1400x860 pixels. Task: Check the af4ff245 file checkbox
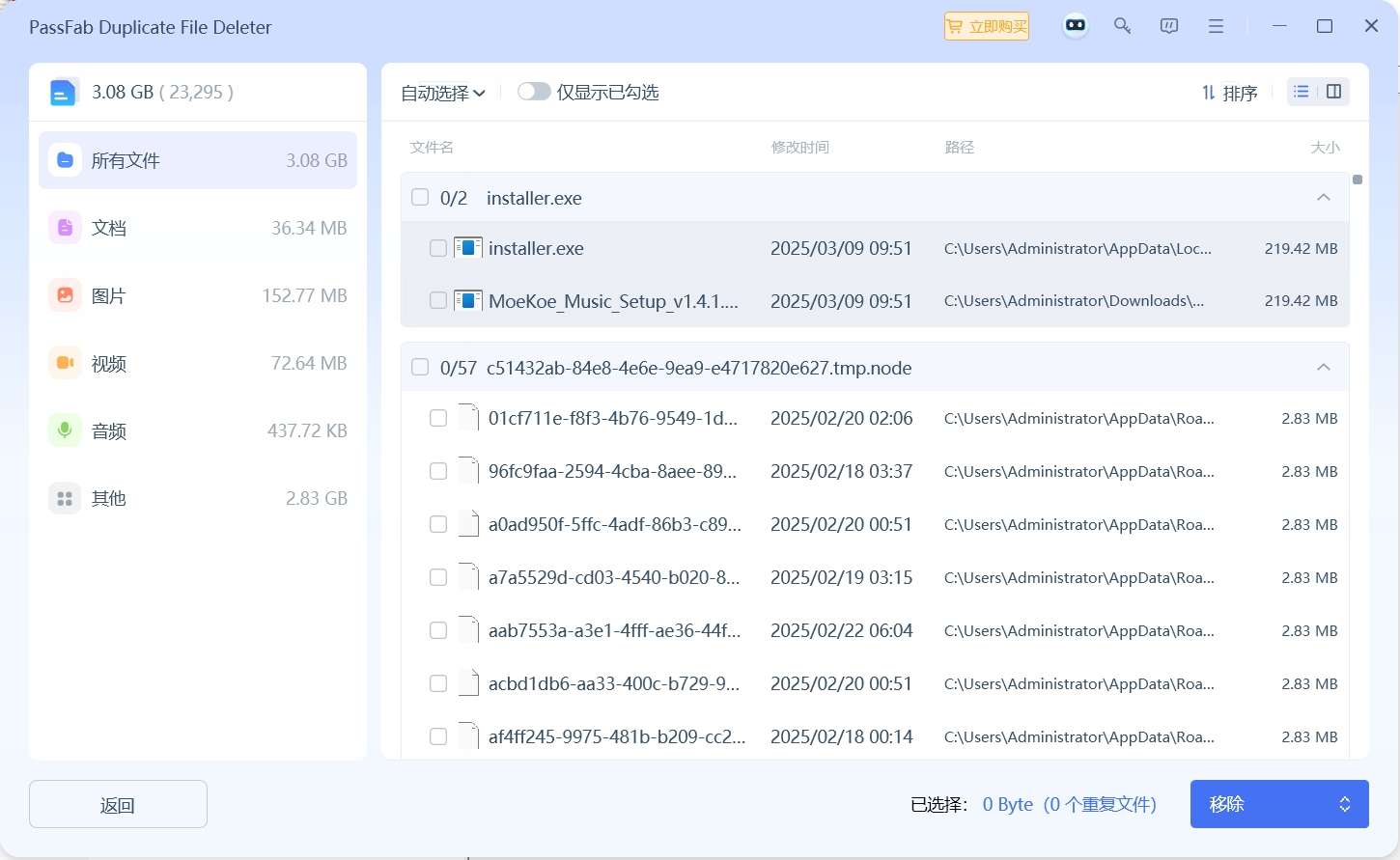[x=438, y=736]
